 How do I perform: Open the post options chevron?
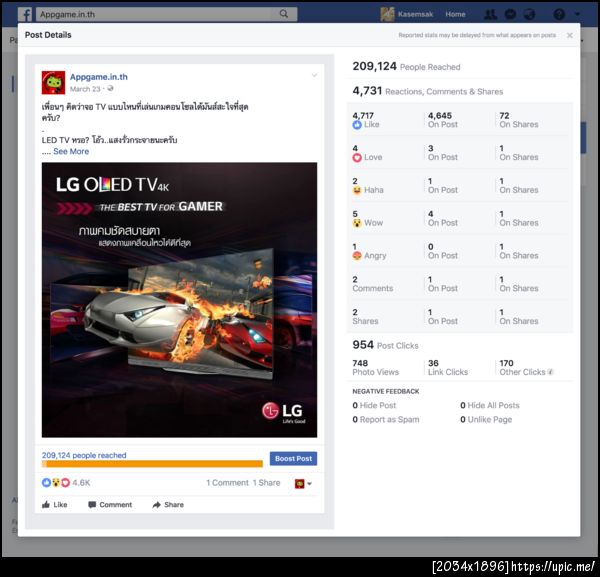coord(314,75)
